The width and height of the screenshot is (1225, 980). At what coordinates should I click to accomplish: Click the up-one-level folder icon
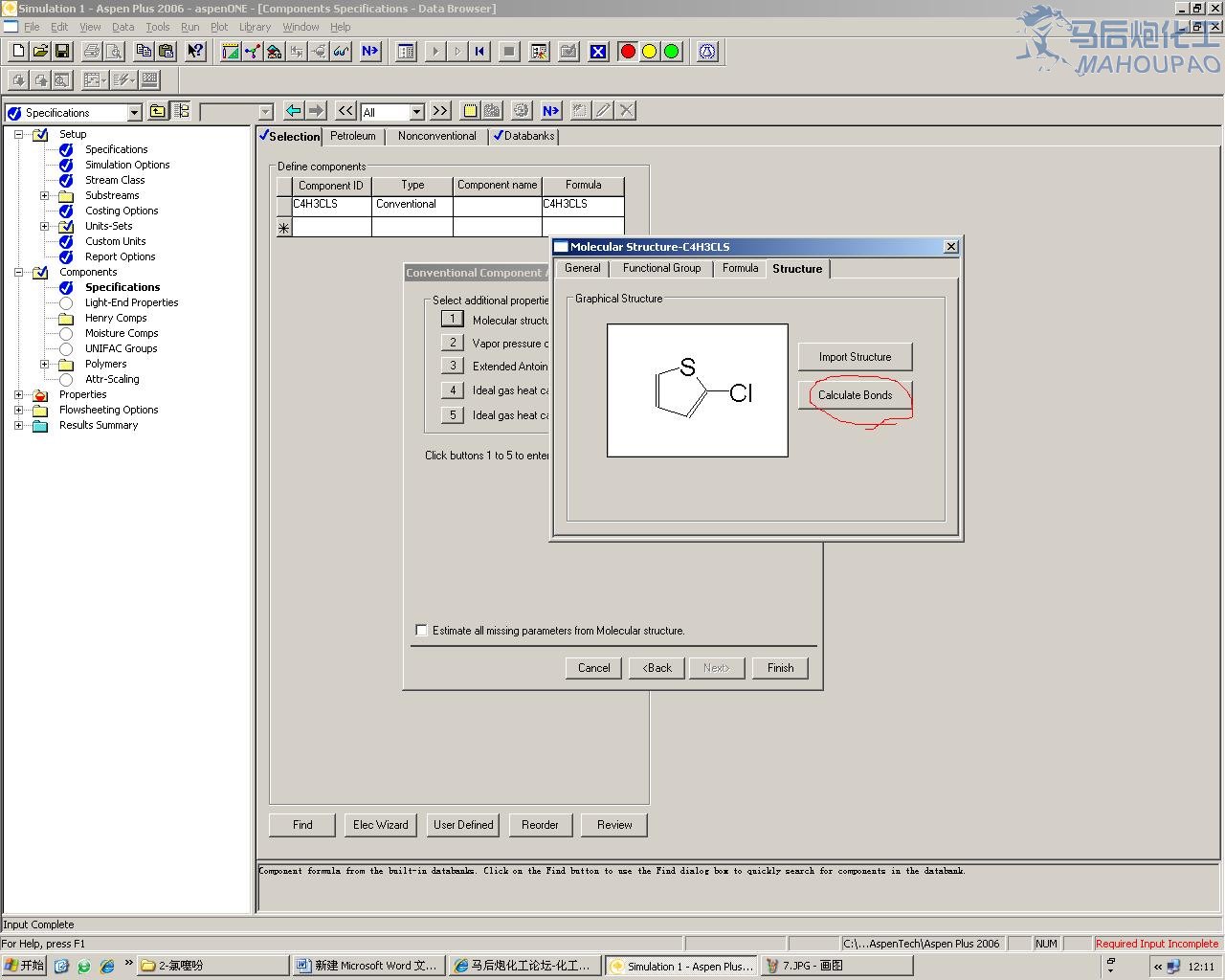coord(158,111)
